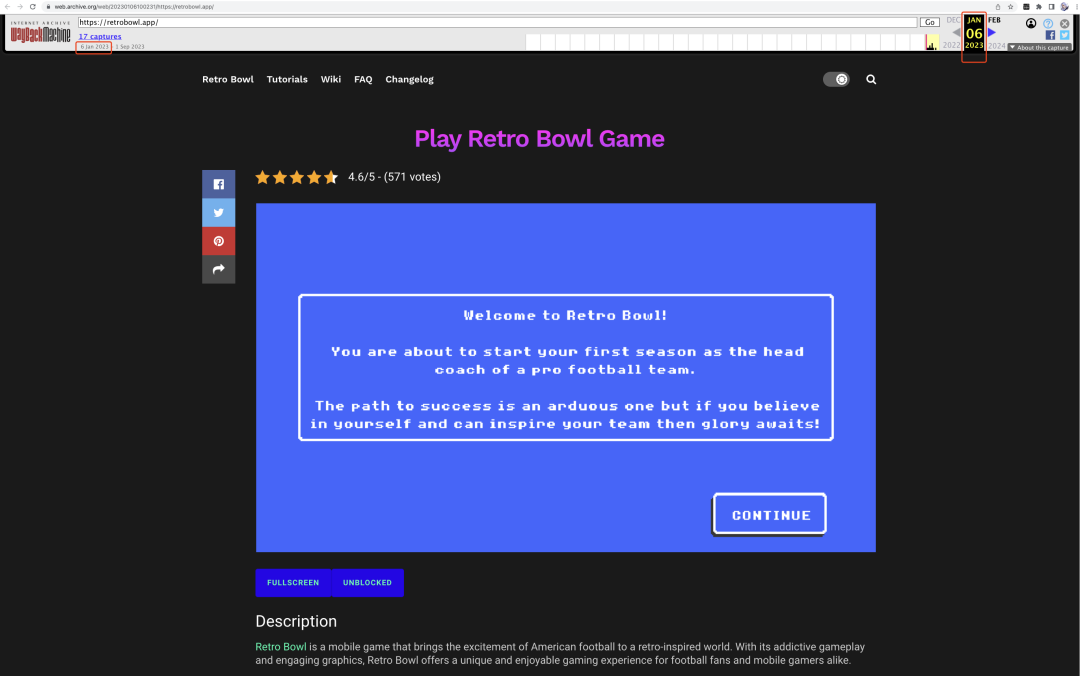This screenshot has height=676, width=1080.
Task: Go to previous capture with gray arrow
Action: pos(956,32)
